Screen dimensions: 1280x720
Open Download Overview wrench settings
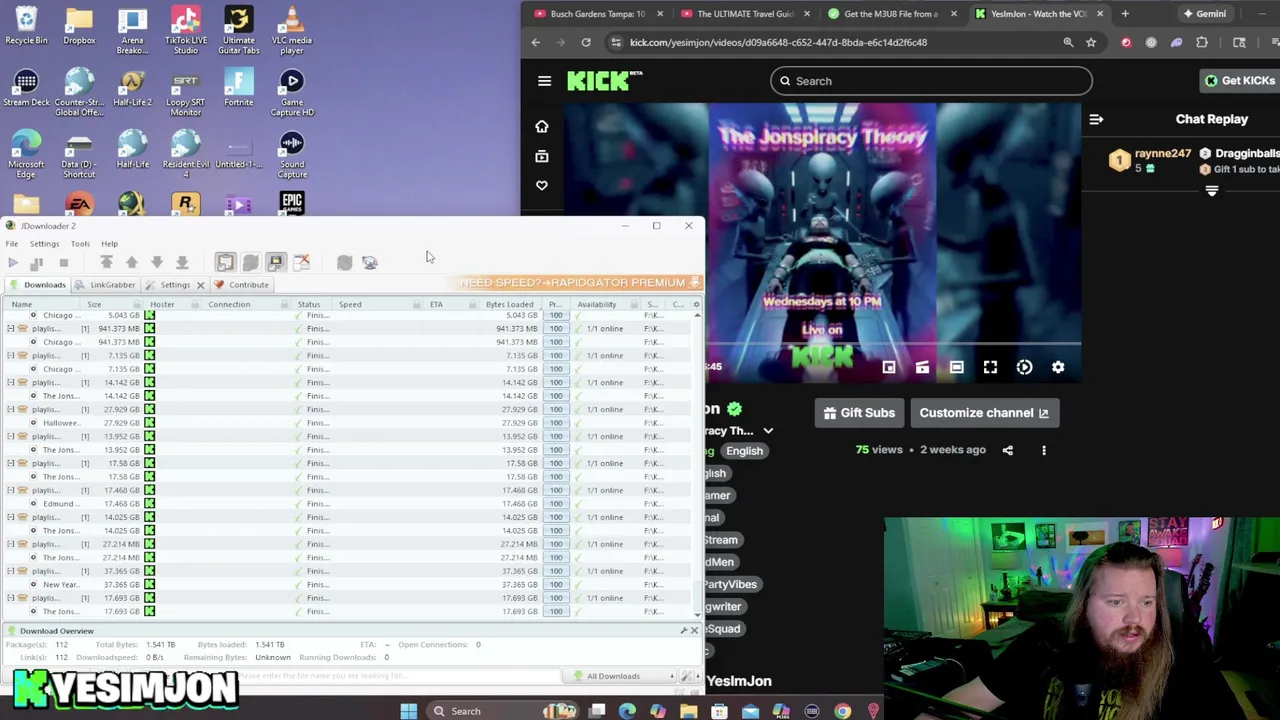coord(684,631)
